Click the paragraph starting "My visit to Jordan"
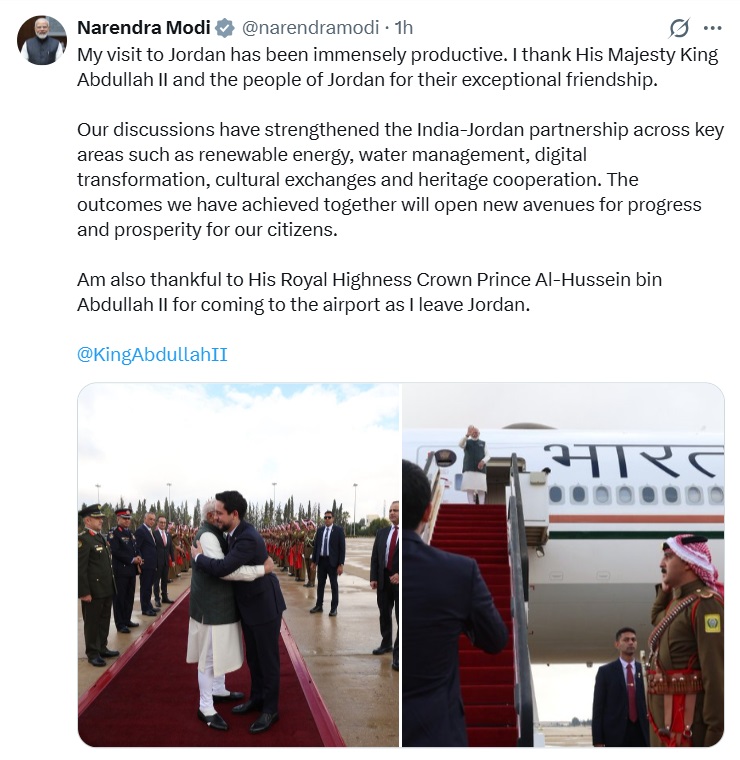This screenshot has height=760, width=740. tap(397, 67)
